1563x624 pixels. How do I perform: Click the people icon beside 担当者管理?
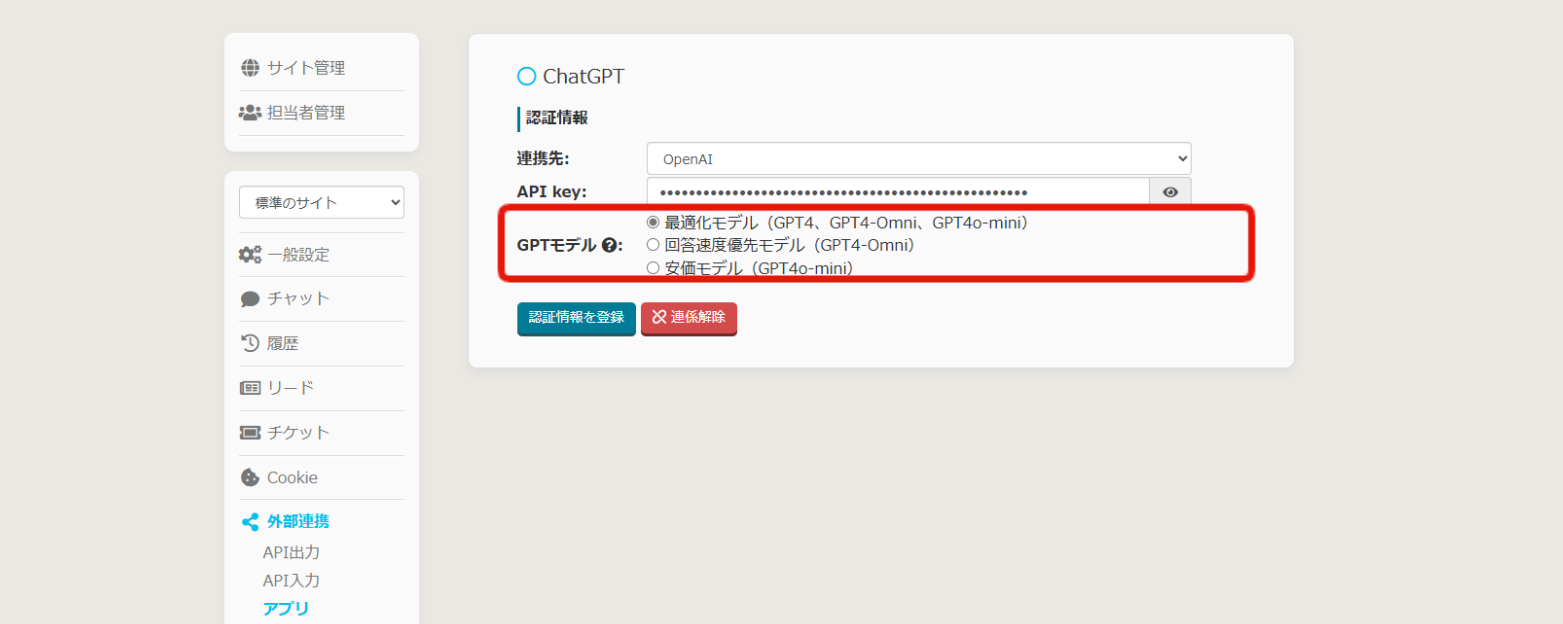click(x=250, y=113)
